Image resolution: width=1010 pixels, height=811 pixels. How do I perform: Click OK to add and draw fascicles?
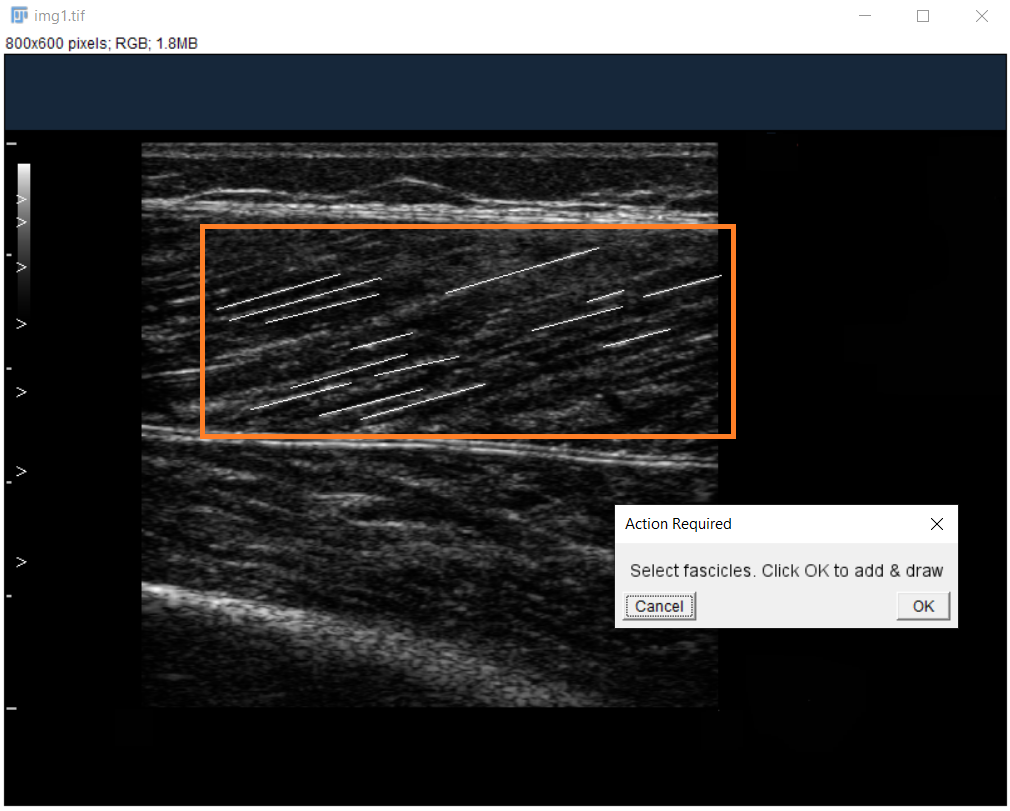click(x=922, y=606)
